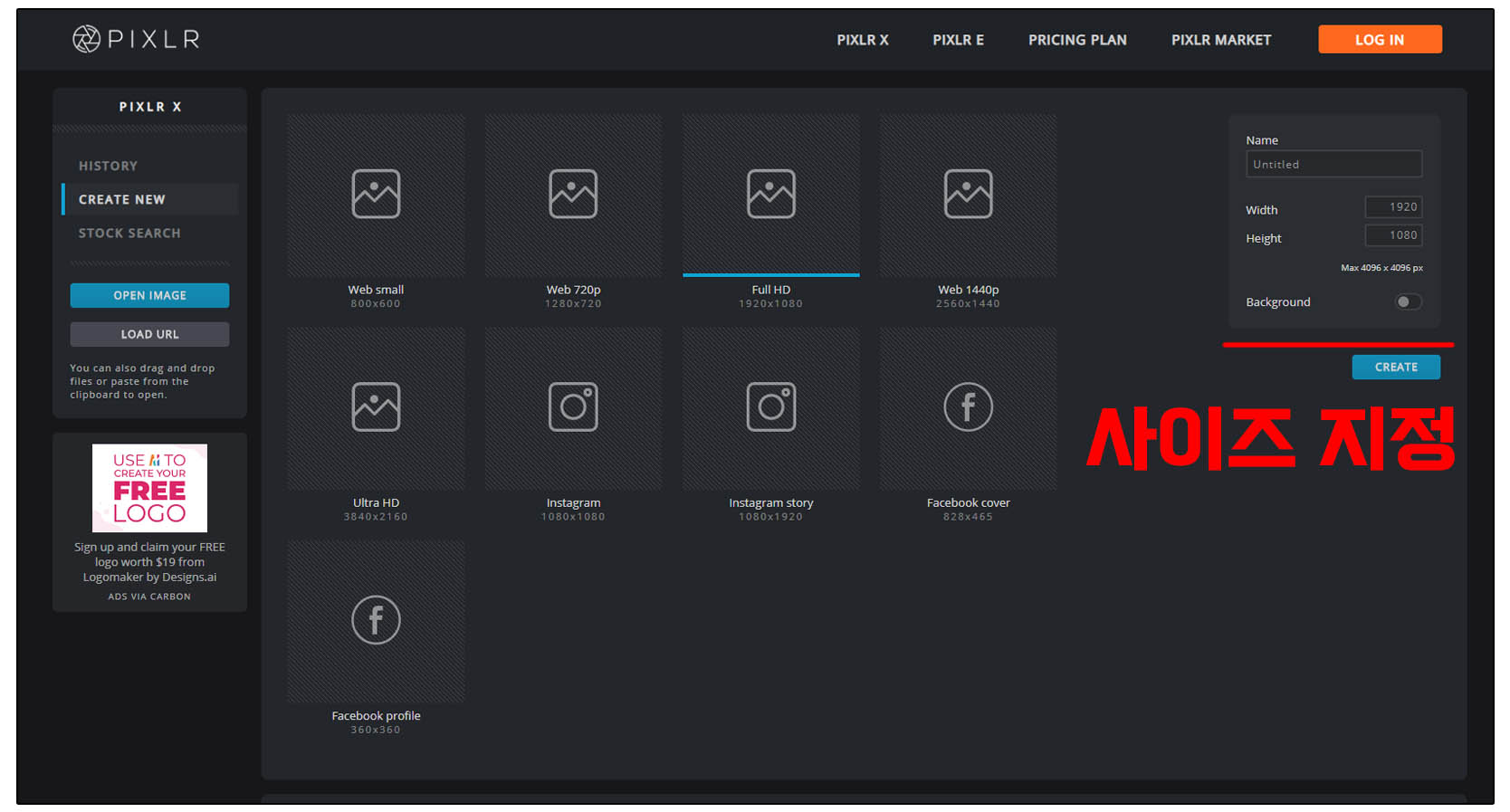The width and height of the screenshot is (1510, 812).
Task: Click the LOG IN button
Action: [x=1380, y=39]
